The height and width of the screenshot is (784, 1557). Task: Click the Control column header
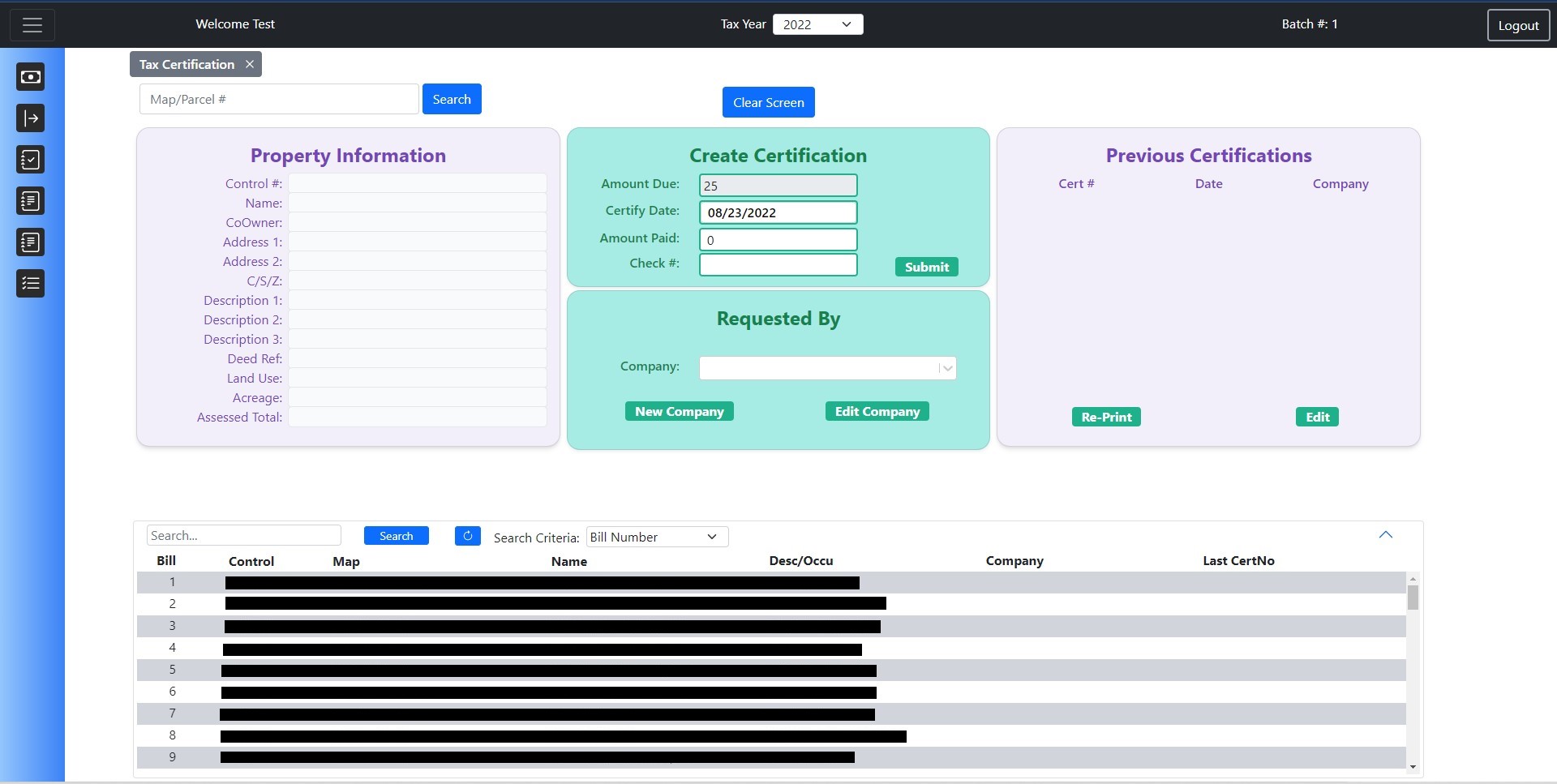[251, 561]
